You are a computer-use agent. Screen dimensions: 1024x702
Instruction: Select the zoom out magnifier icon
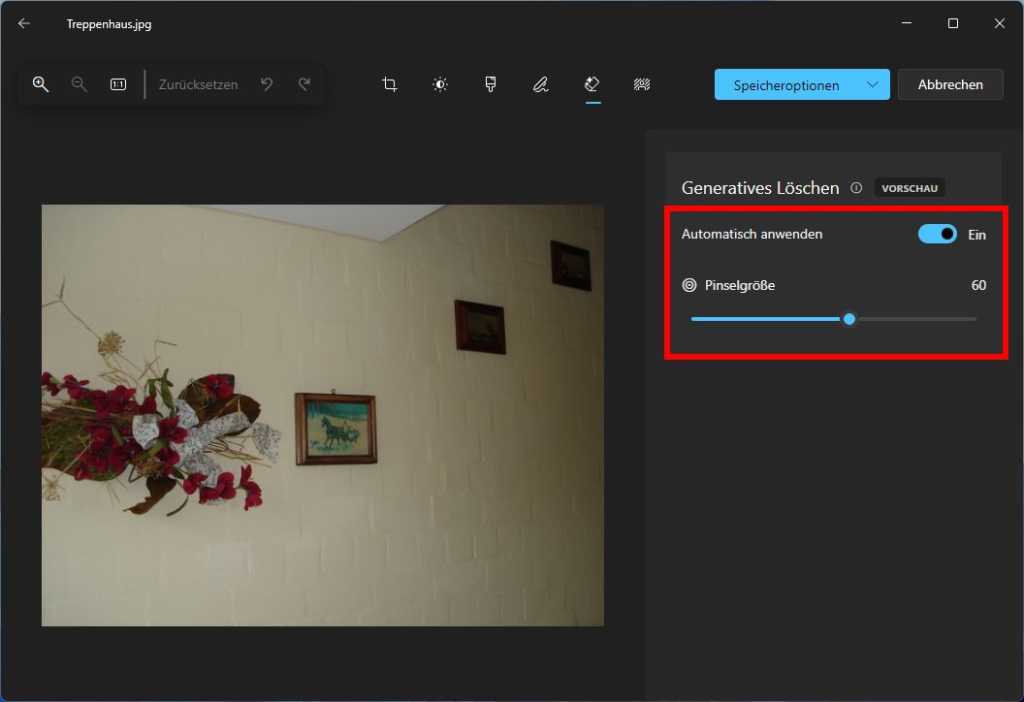click(79, 84)
